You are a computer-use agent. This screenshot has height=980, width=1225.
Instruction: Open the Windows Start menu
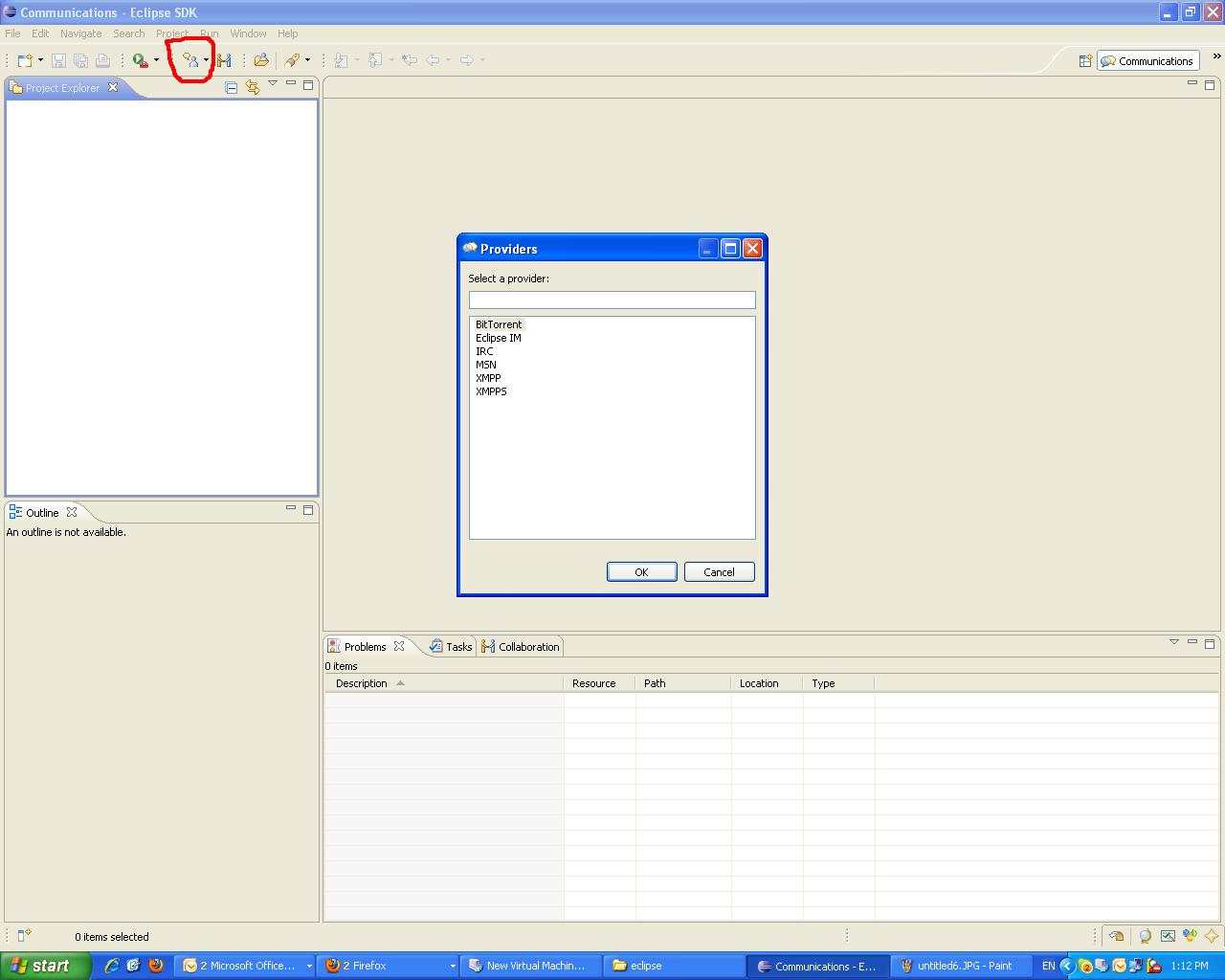tap(46, 966)
